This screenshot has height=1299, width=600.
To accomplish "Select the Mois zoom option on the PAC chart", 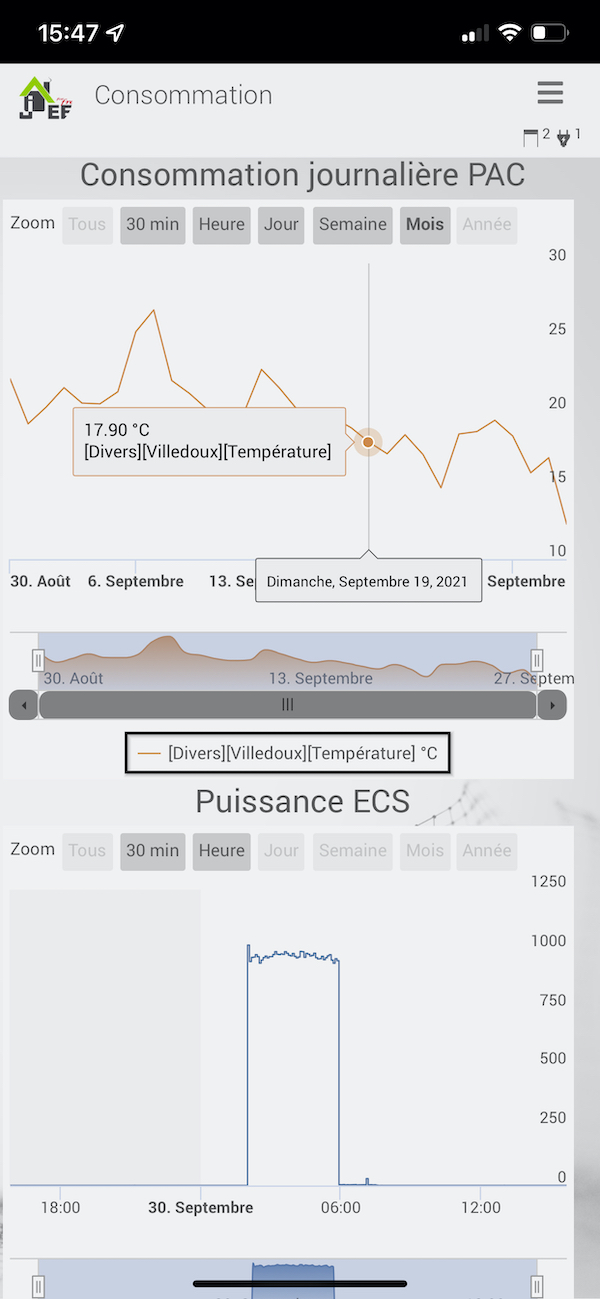I will 424,224.
